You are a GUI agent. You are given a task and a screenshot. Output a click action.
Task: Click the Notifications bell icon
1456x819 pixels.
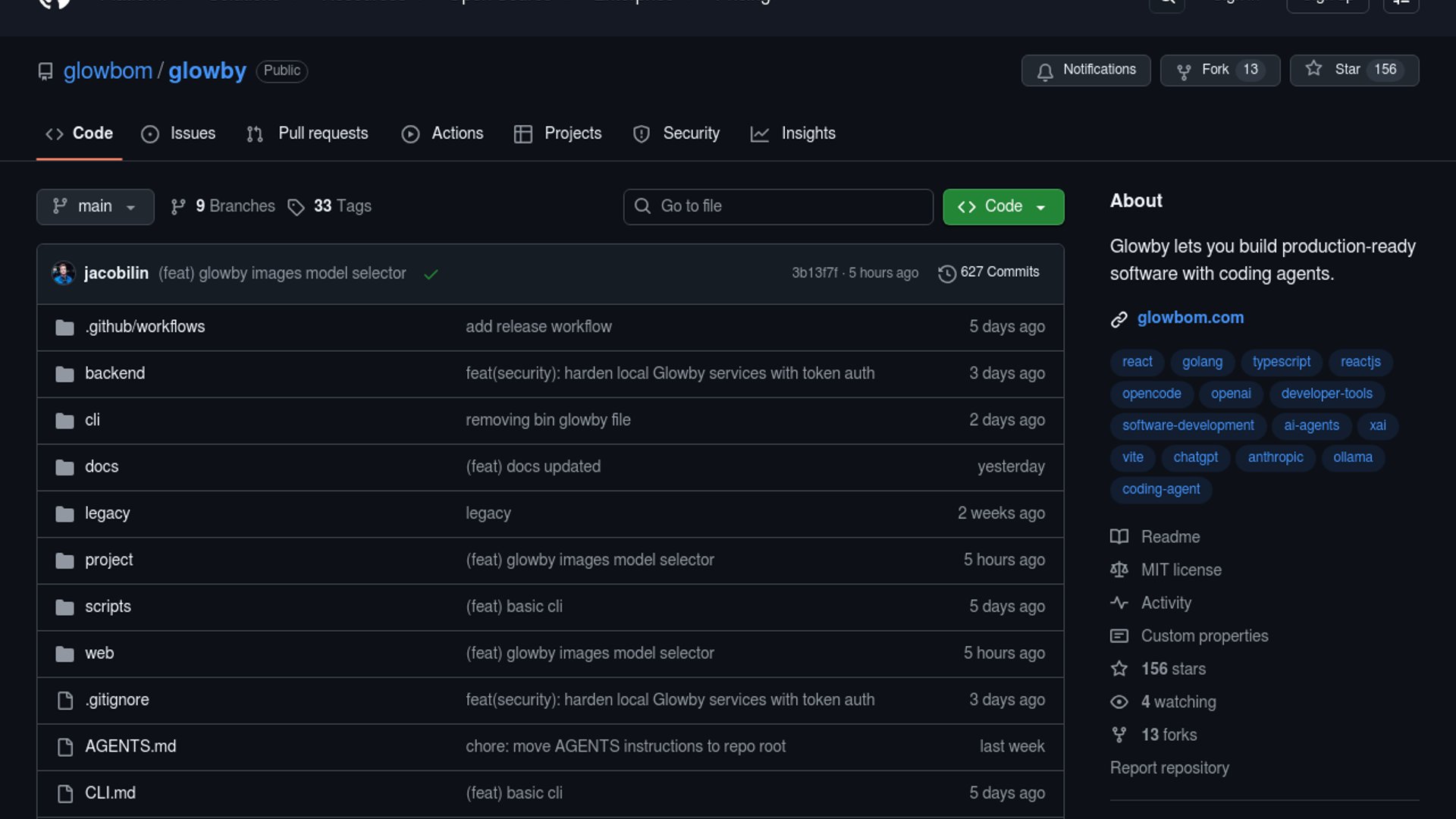click(1045, 71)
